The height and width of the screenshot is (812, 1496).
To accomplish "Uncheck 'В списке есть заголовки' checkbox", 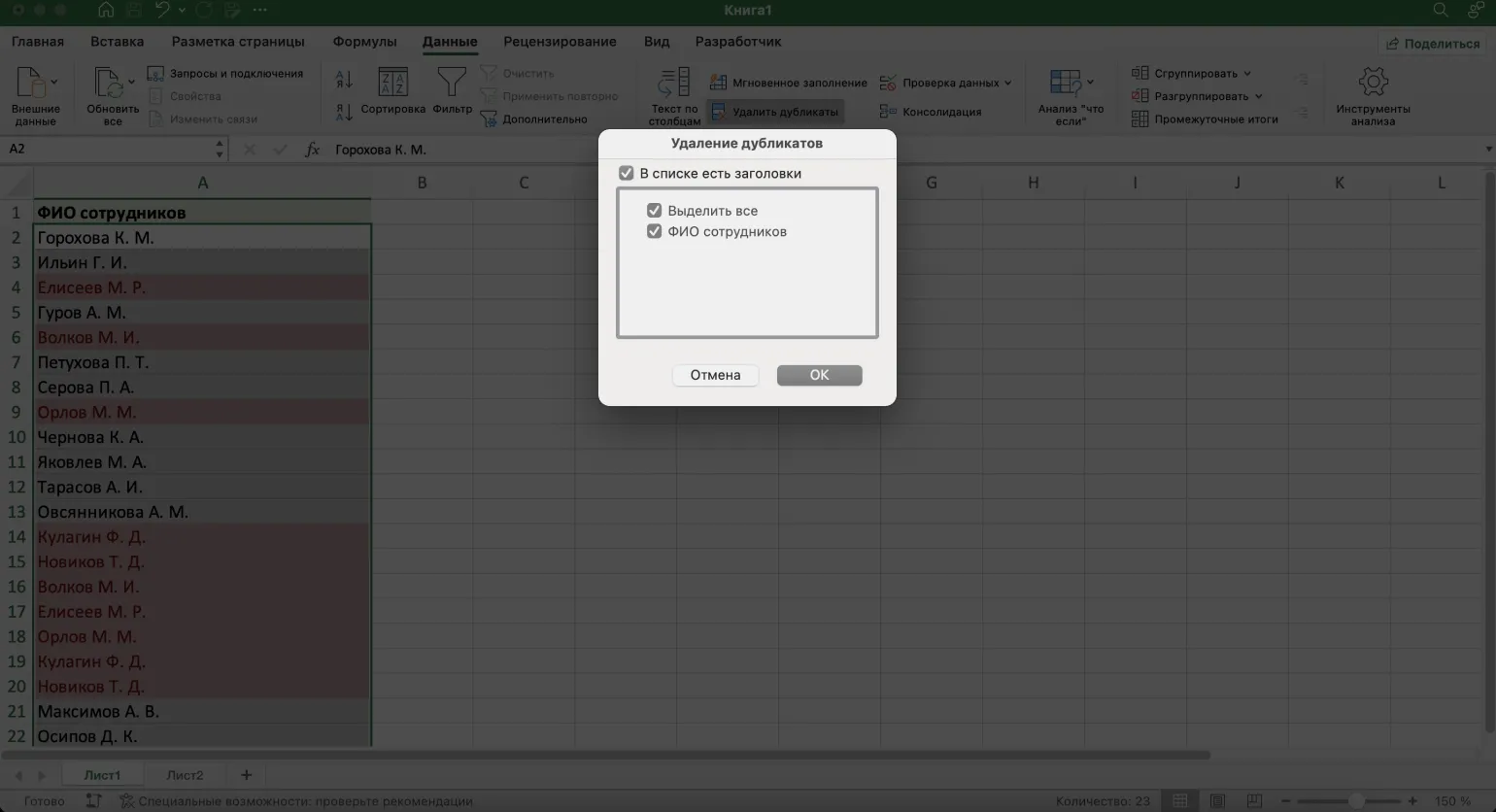I will click(x=627, y=173).
